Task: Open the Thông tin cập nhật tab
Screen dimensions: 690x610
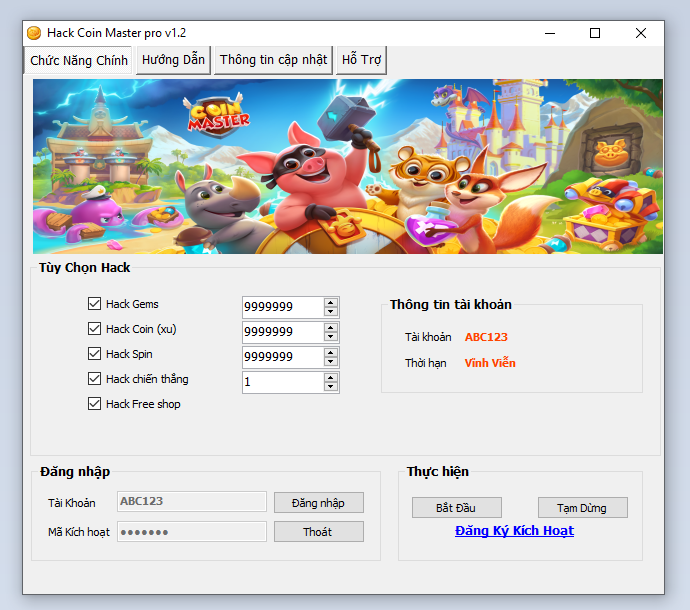Action: (x=273, y=60)
